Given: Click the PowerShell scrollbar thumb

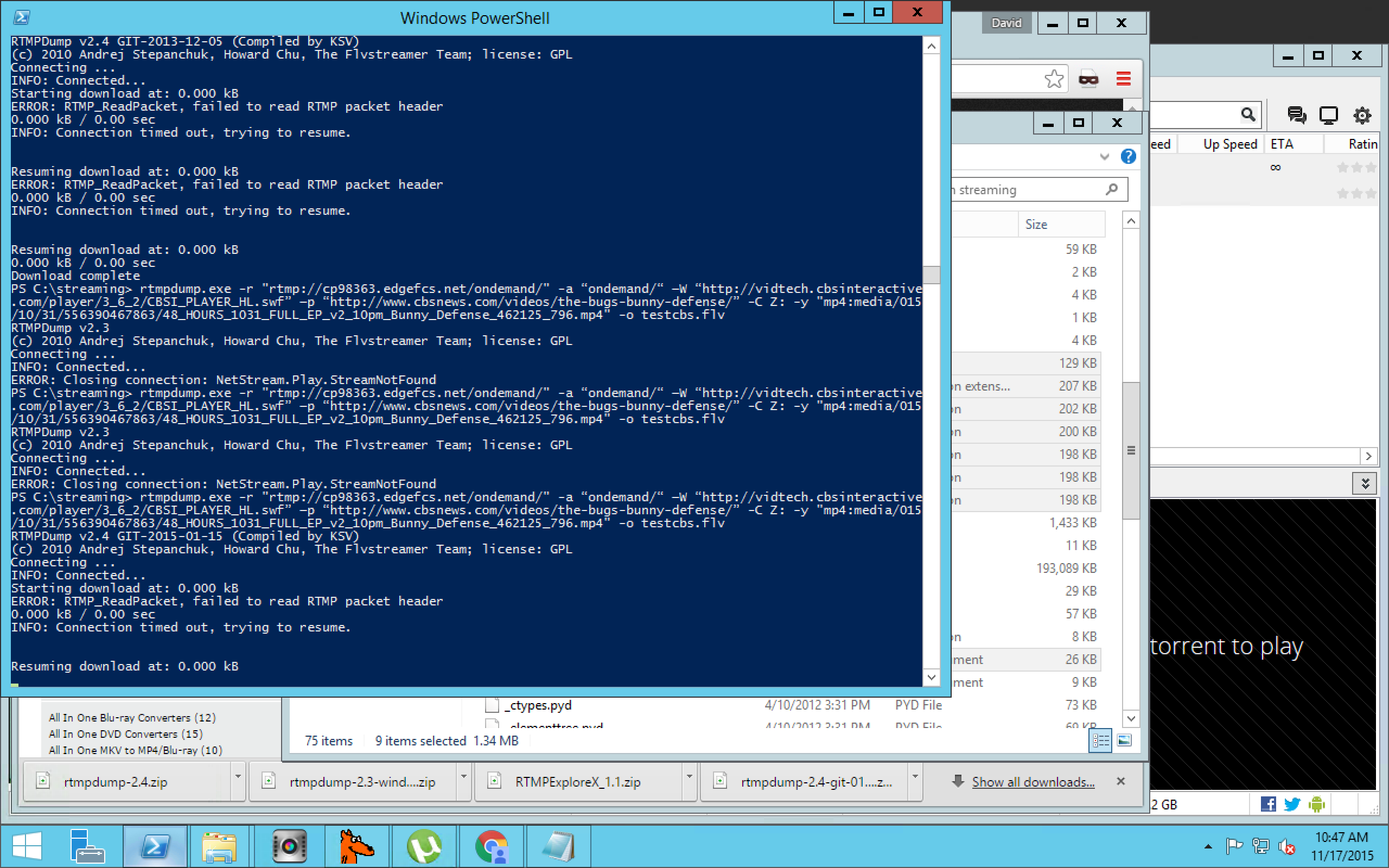Looking at the screenshot, I should (x=931, y=275).
